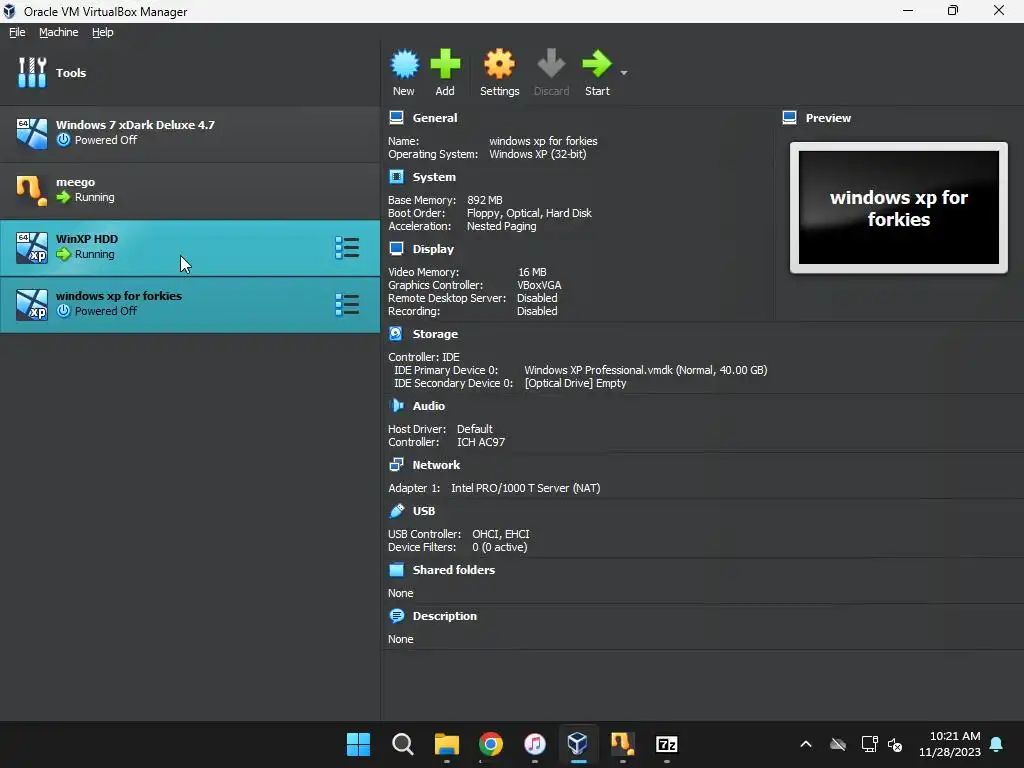
Task: Click the Windows 7 xDark machine OS icon
Action: pos(32,133)
